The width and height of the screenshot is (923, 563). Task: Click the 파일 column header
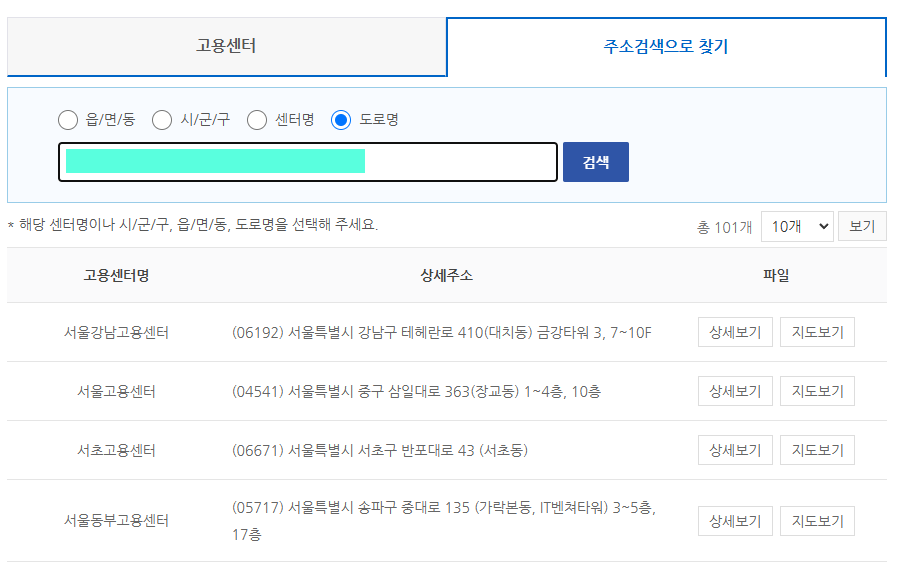pyautogui.click(x=776, y=275)
